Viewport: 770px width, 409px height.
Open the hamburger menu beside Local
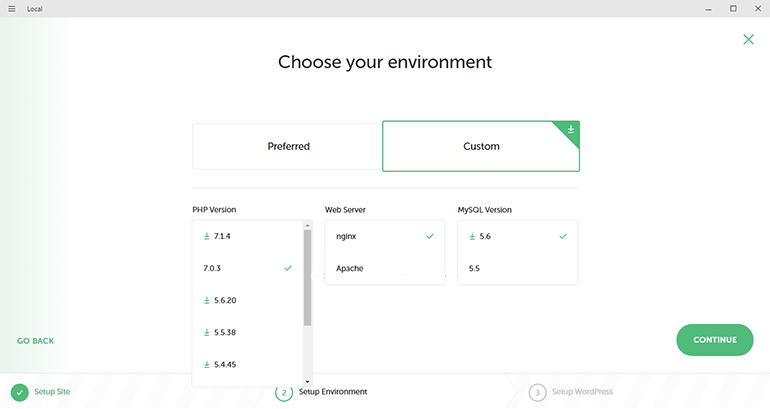point(12,9)
